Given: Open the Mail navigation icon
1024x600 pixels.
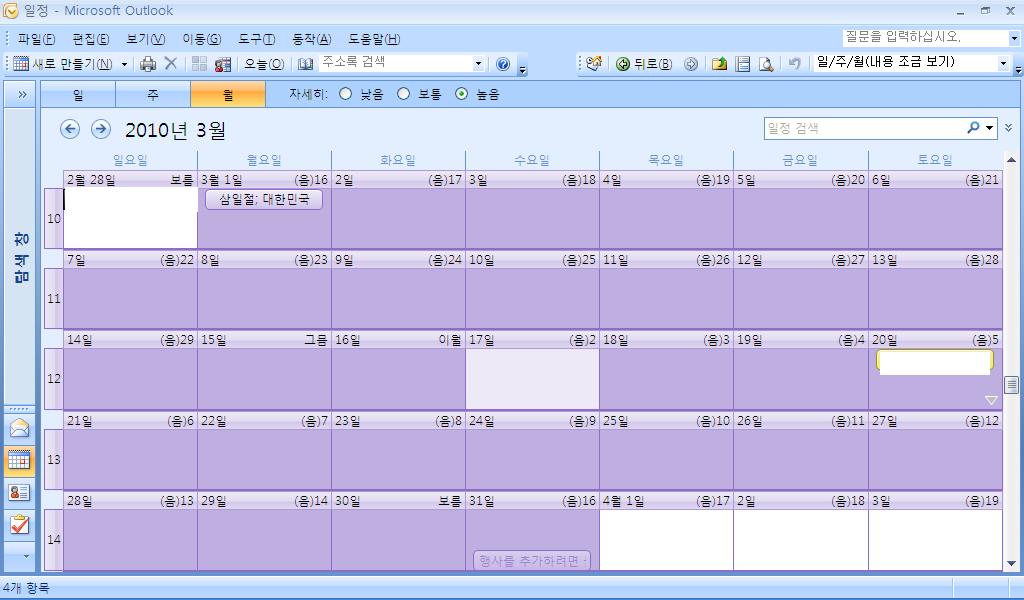Looking at the screenshot, I should (20, 428).
